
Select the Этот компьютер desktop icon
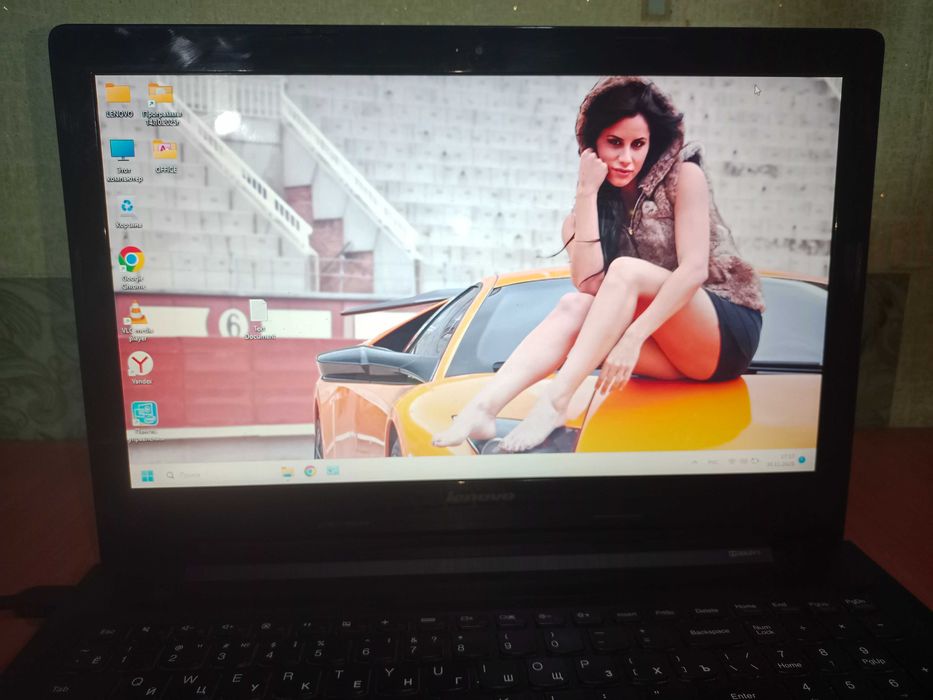pyautogui.click(x=124, y=161)
